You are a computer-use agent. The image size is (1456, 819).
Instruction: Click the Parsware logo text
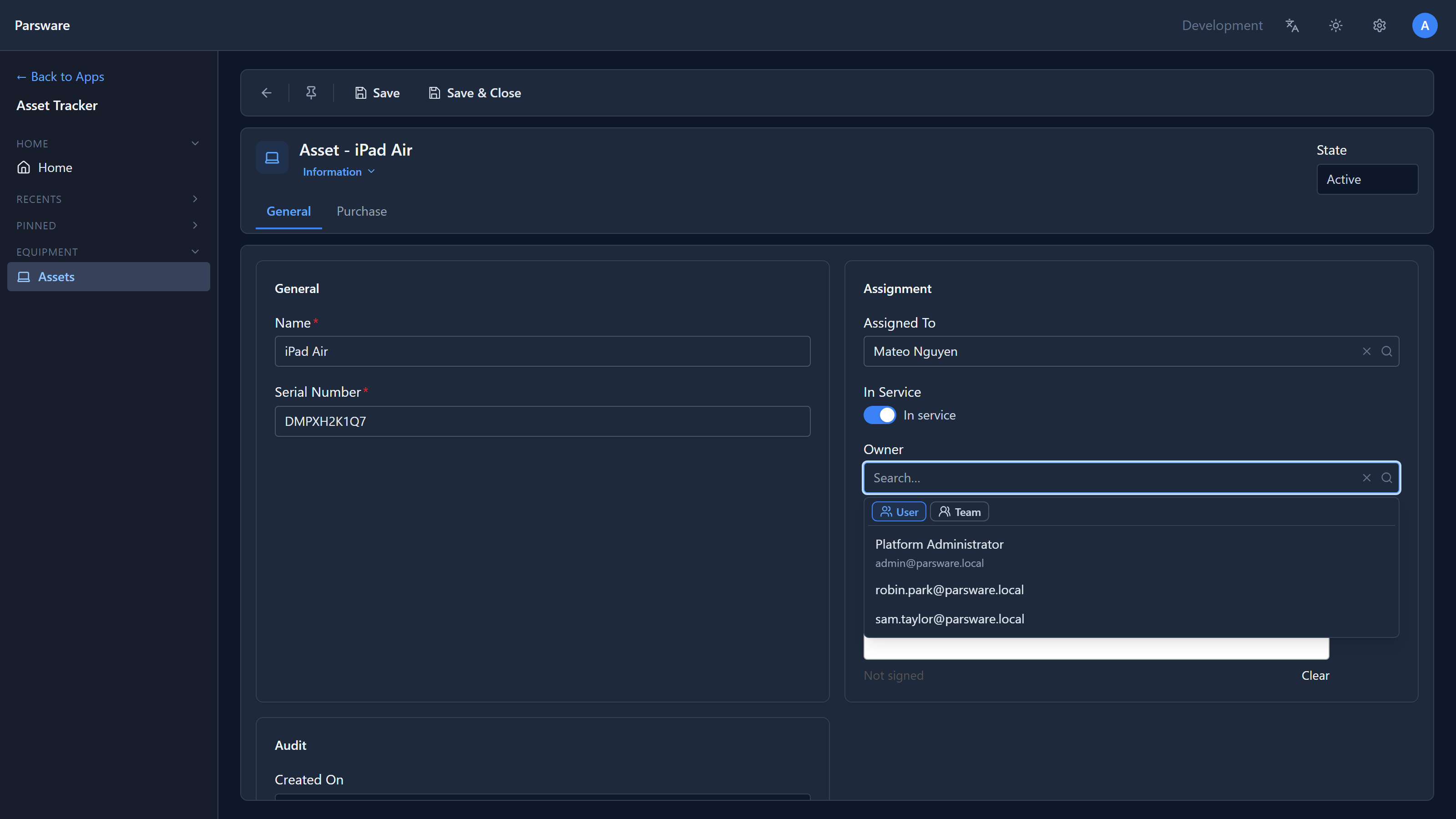pos(42,25)
